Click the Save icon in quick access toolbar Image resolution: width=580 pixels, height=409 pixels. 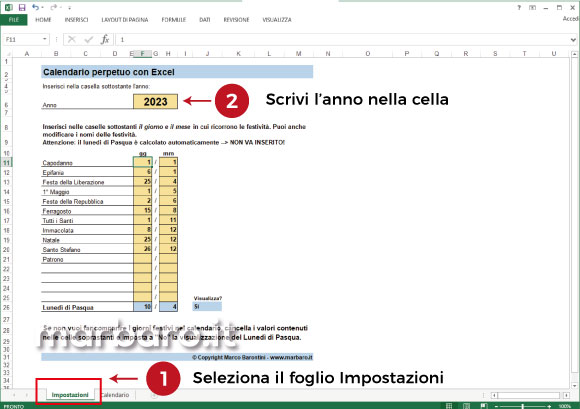(22, 7)
